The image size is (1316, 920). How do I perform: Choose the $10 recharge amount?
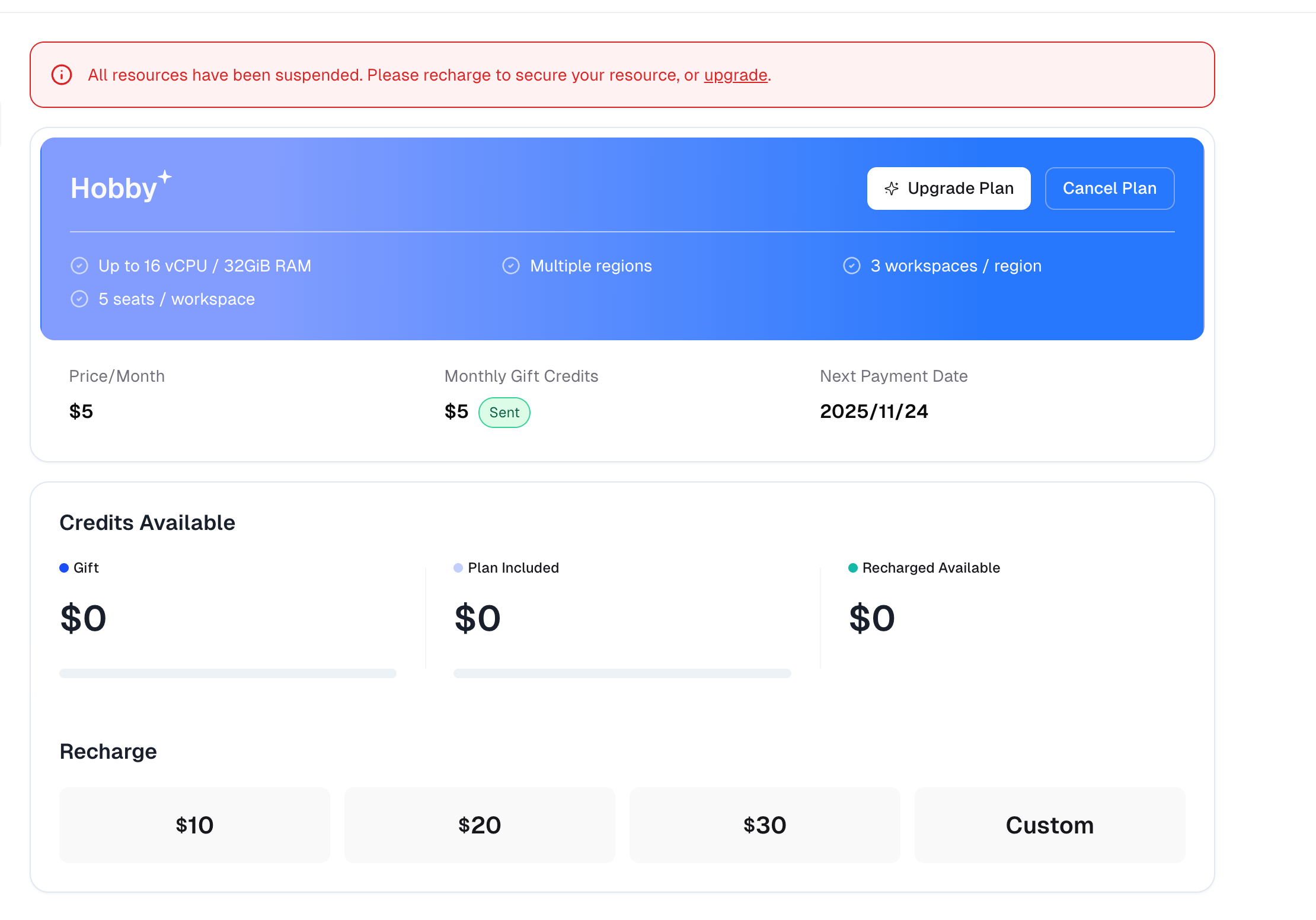point(194,825)
